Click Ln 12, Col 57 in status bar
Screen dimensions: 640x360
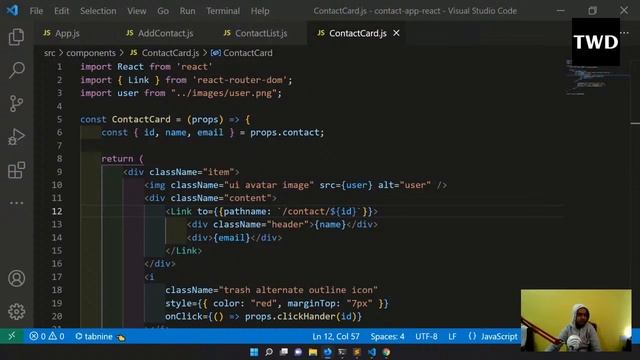(x=336, y=336)
